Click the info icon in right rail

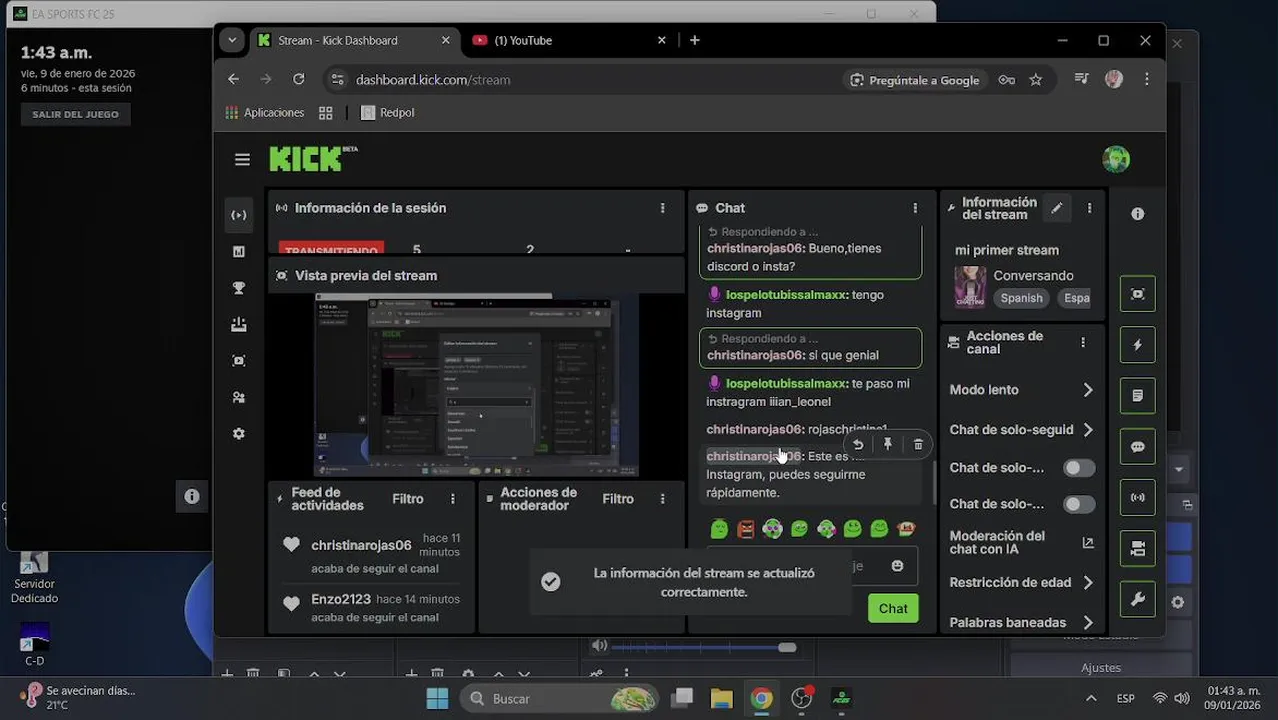coord(1138,214)
